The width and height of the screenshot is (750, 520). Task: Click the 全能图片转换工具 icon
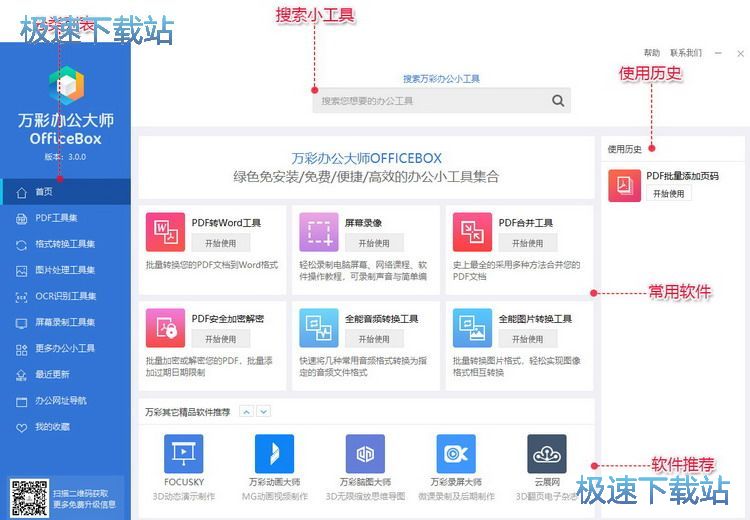[x=472, y=328]
